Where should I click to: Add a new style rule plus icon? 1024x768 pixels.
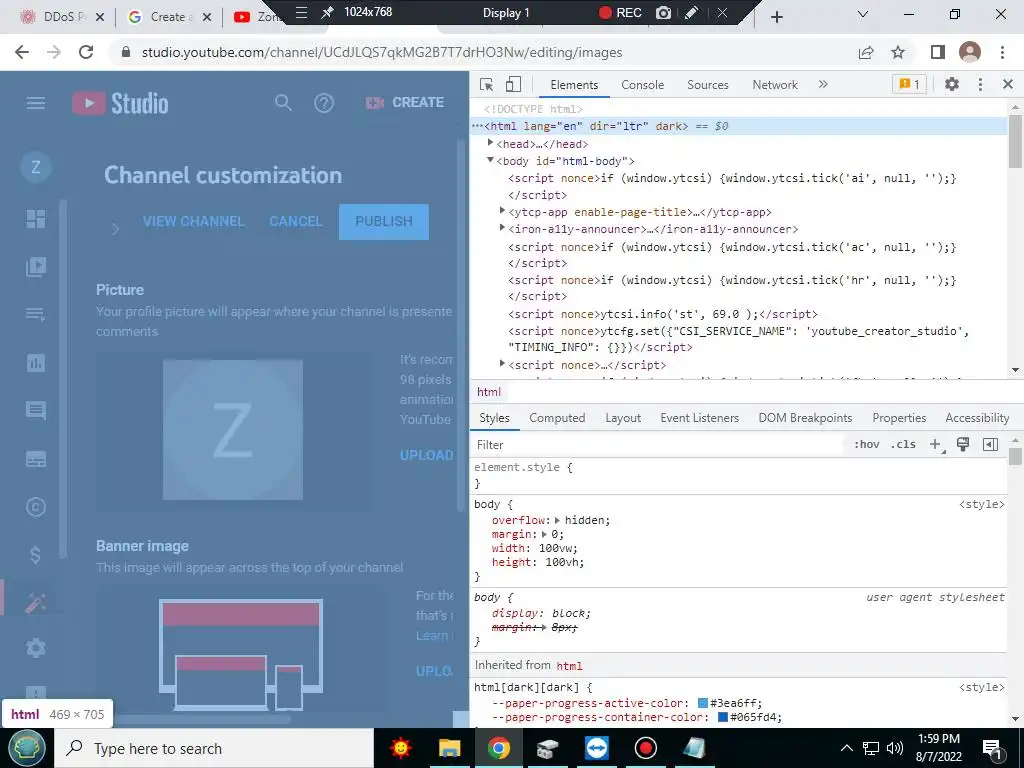click(935, 445)
